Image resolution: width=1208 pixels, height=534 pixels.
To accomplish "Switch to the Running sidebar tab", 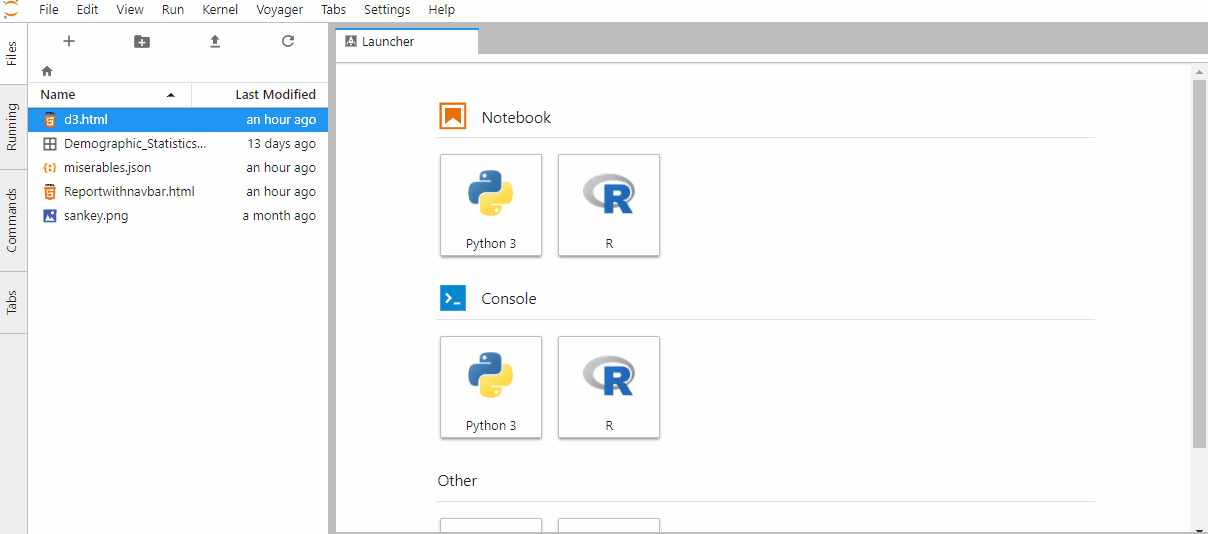I will coord(13,126).
